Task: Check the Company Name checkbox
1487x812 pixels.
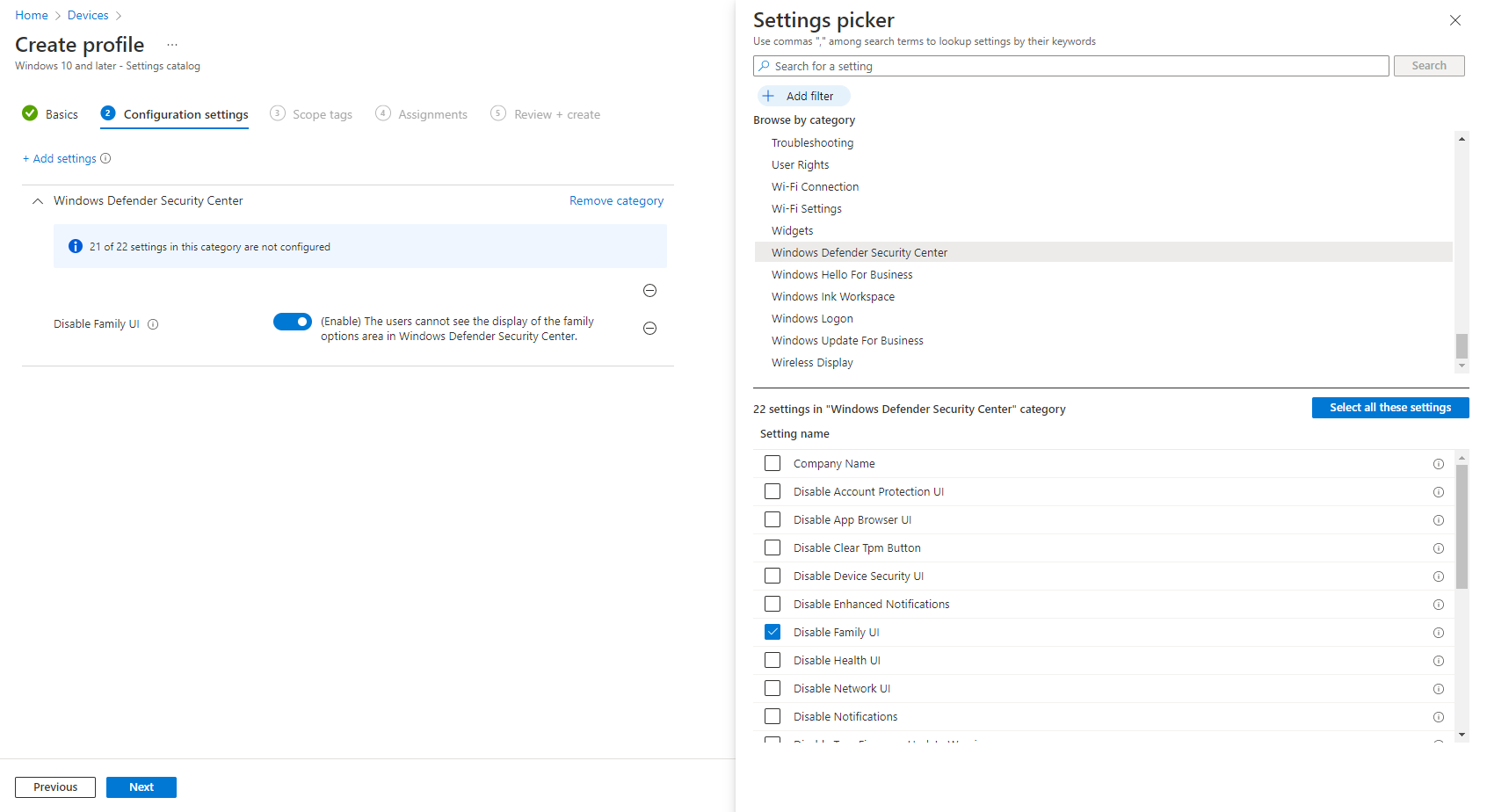Action: 773,463
